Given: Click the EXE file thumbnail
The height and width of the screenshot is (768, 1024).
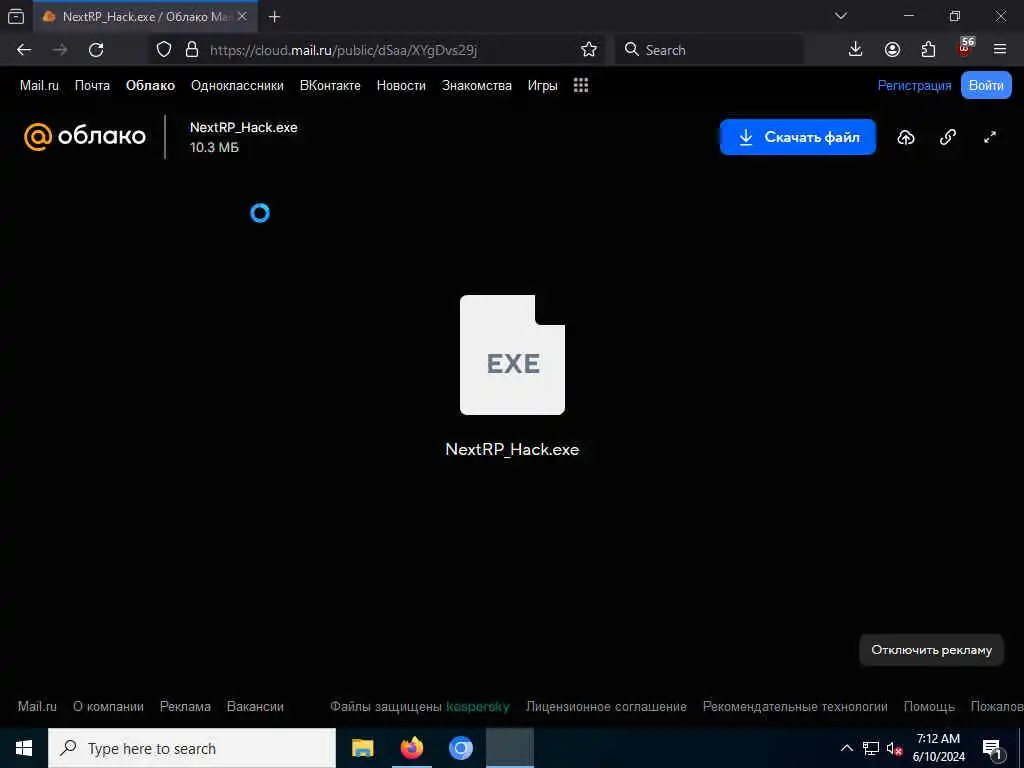Looking at the screenshot, I should point(512,355).
